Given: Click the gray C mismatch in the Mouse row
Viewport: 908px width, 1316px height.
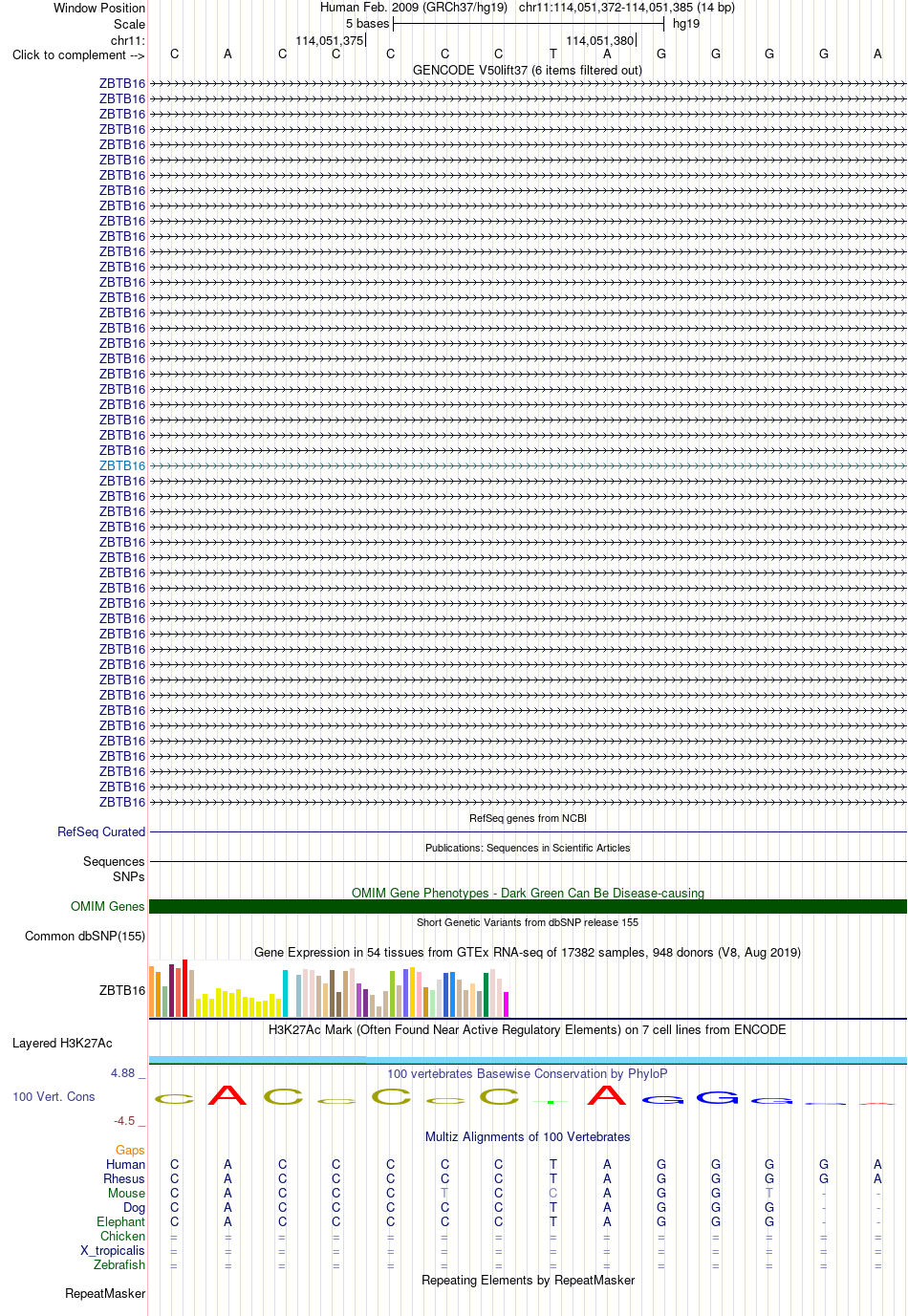Looking at the screenshot, I should tap(552, 1194).
